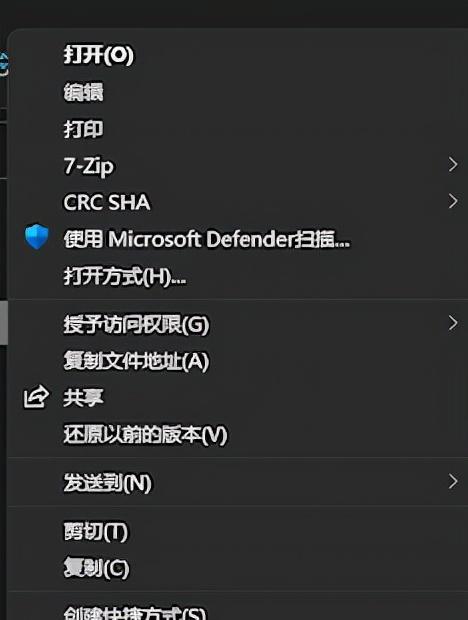Select 复制(C) from the menu

point(96,568)
